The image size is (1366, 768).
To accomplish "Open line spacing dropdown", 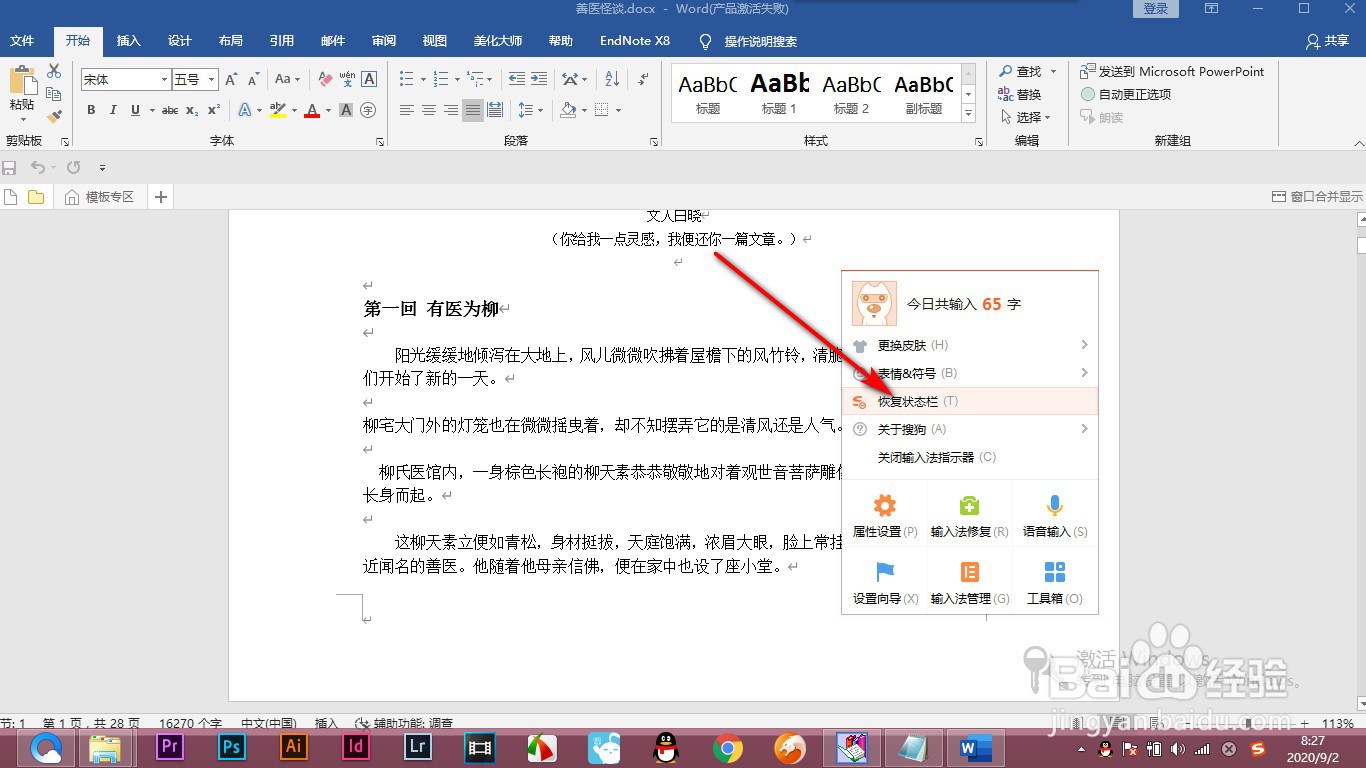I will (531, 110).
